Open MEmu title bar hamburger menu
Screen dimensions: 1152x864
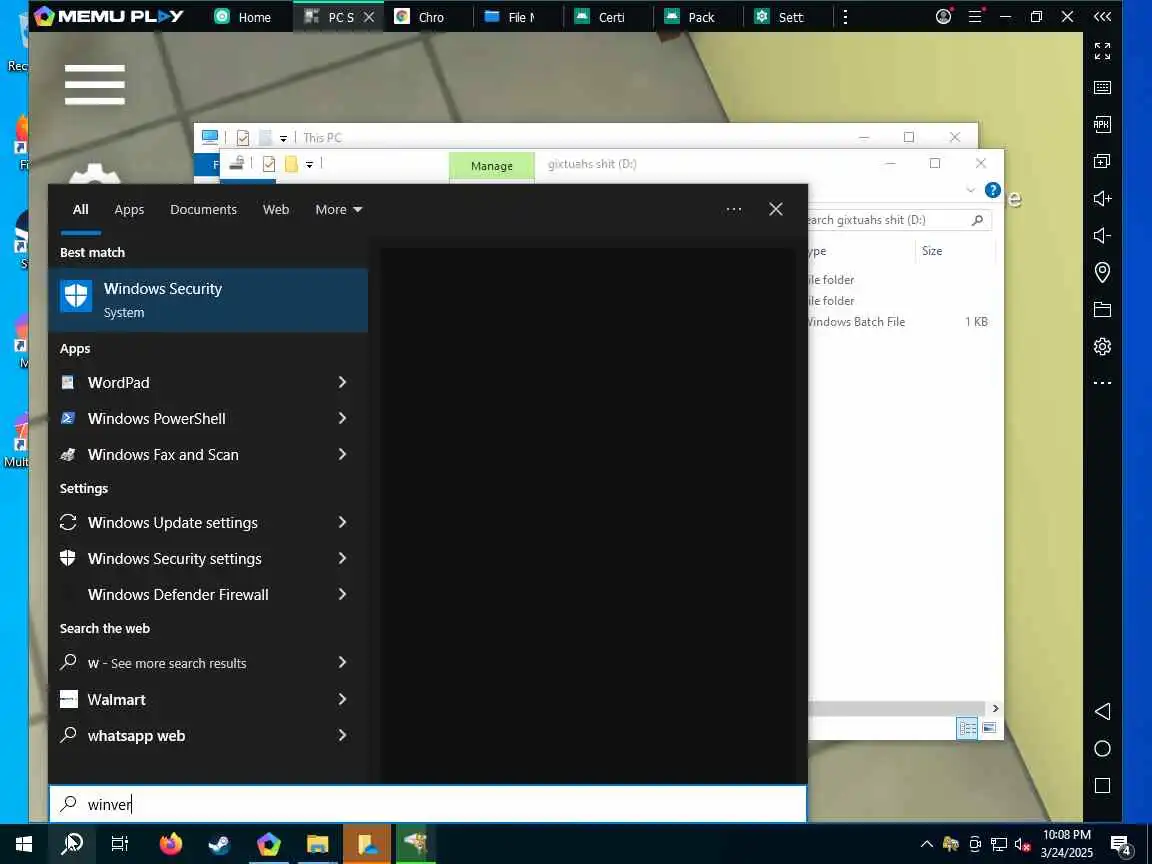tap(975, 16)
